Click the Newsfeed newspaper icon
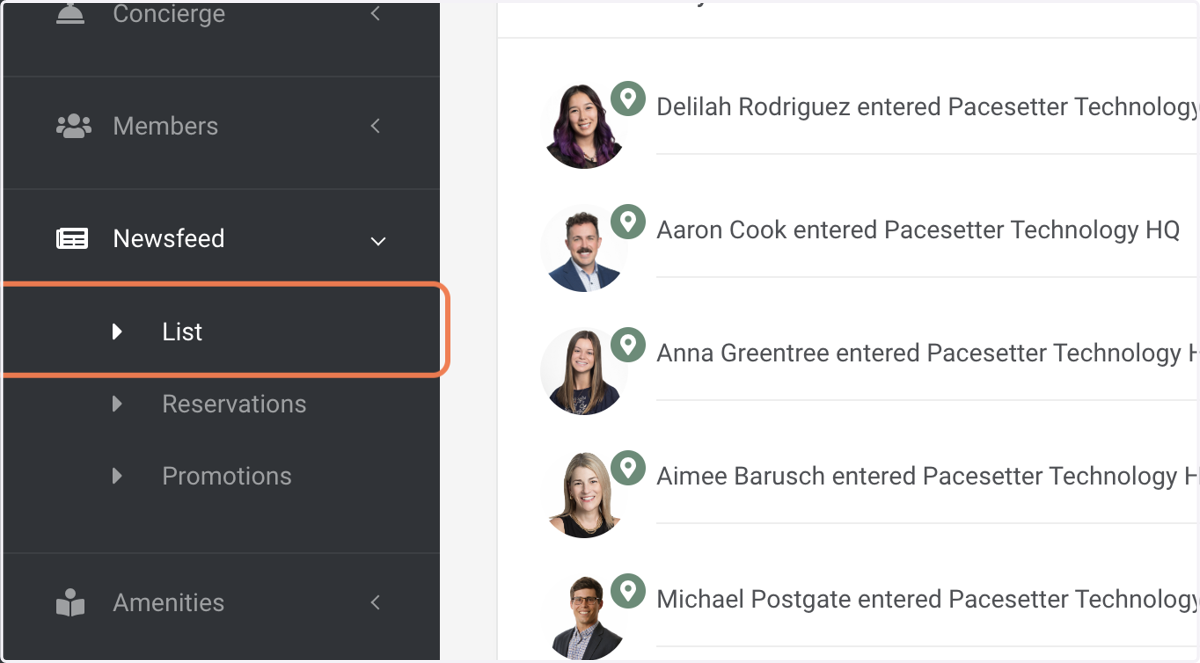1200x663 pixels. (72, 239)
